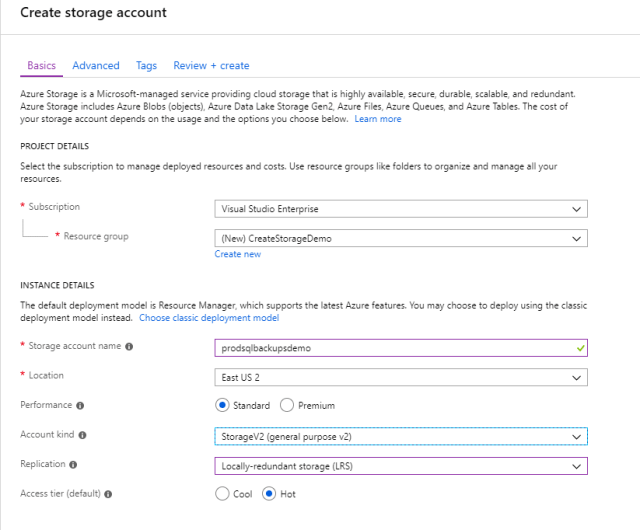The image size is (640, 530).
Task: Click Choose classic deployment model link
Action: click(209, 318)
